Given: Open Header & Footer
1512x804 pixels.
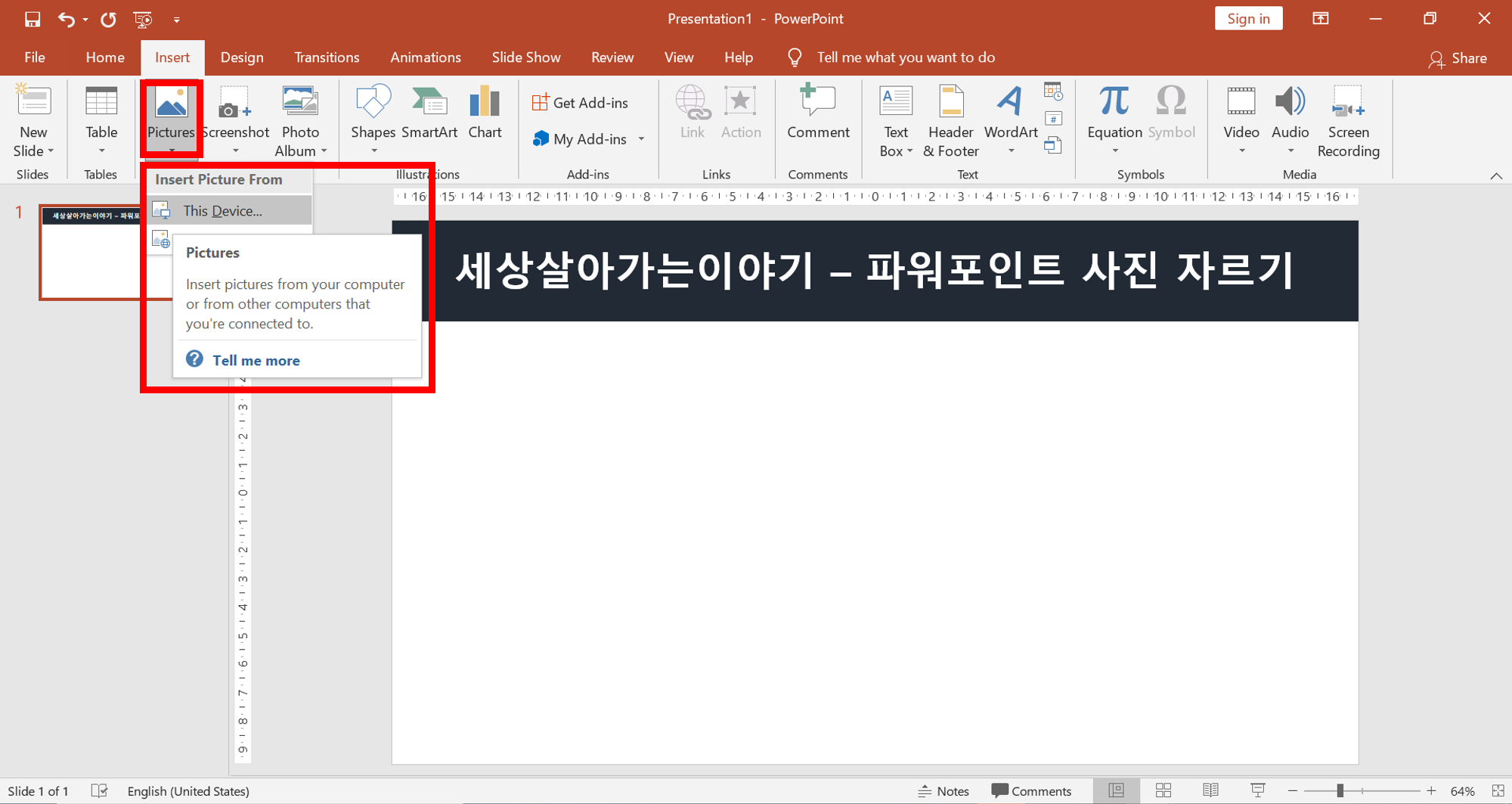Looking at the screenshot, I should pos(951,120).
